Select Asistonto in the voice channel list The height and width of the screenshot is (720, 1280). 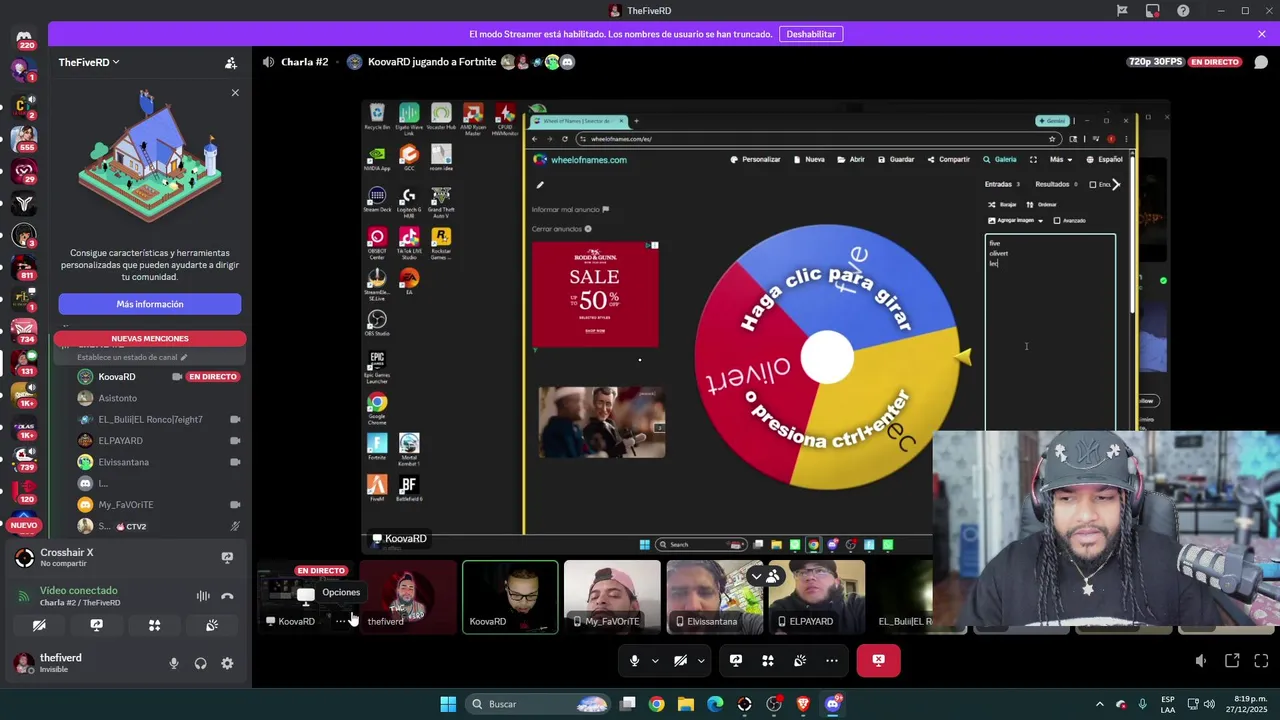[160, 398]
